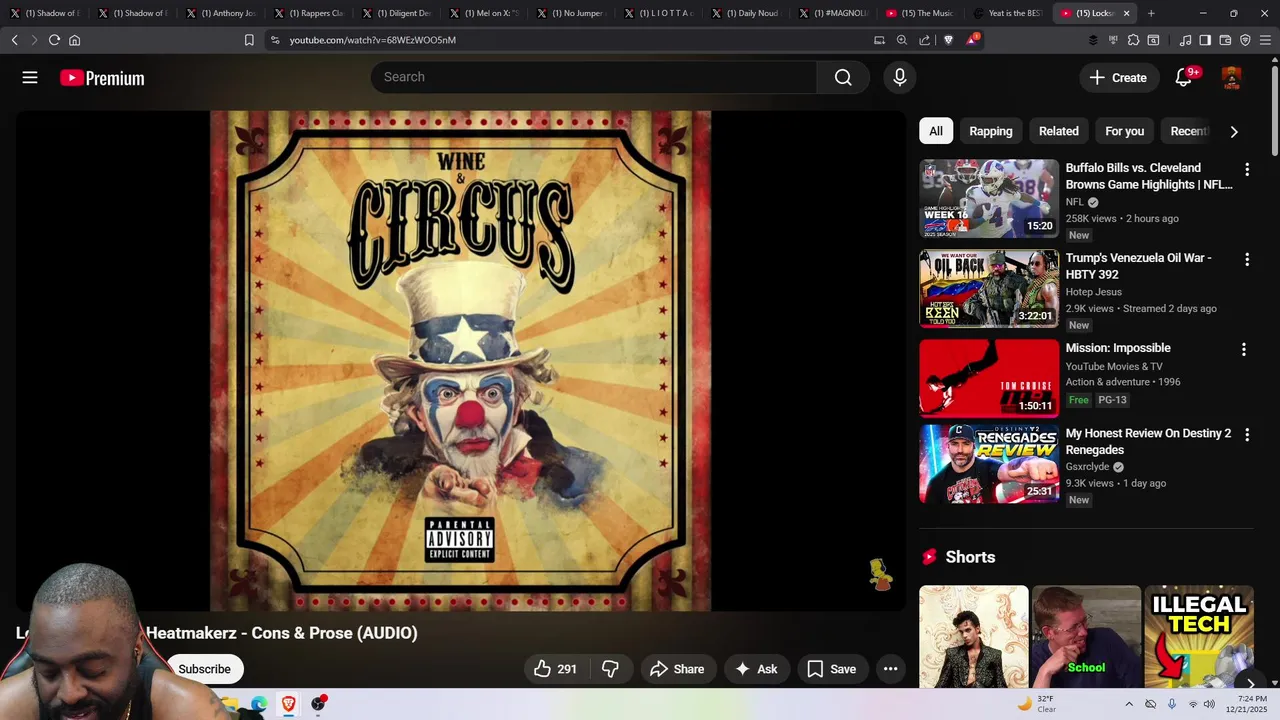Open Mission: Impossible movie thumbnail

click(x=989, y=378)
